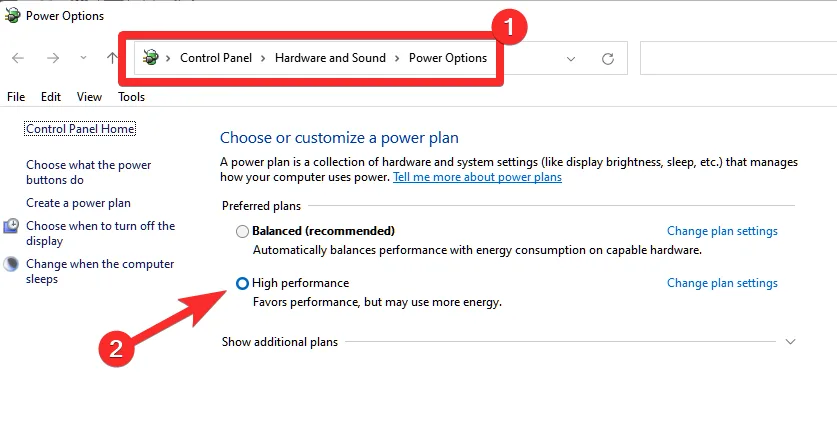Open the Tools menu

131,97
